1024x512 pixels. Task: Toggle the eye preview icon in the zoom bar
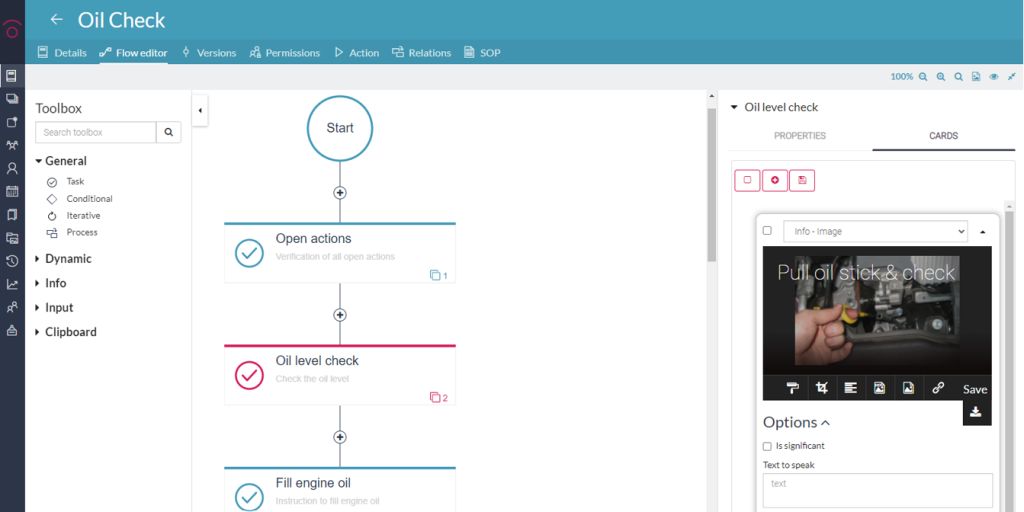coord(994,77)
